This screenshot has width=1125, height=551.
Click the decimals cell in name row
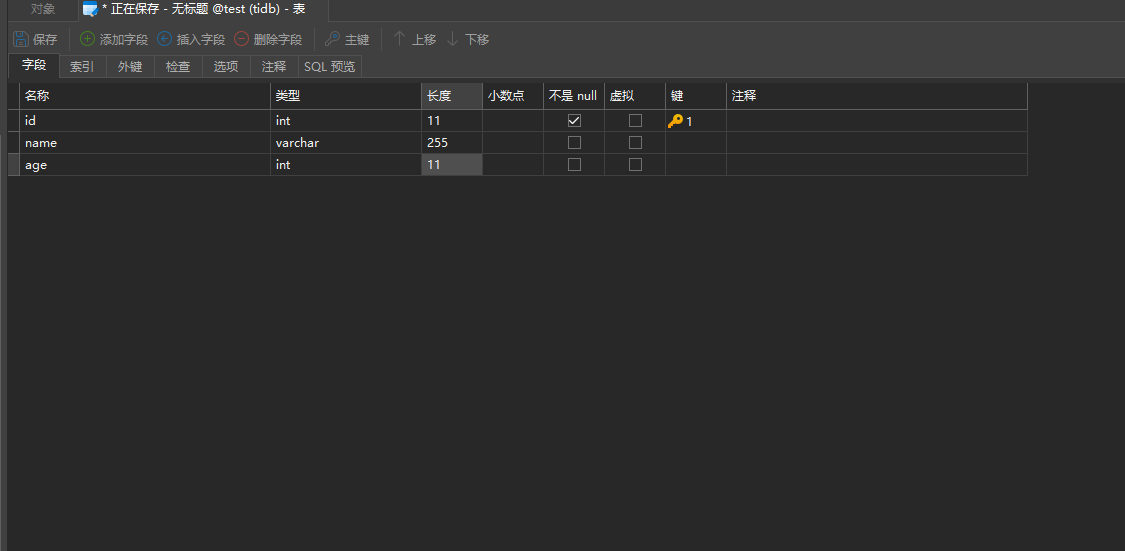point(513,143)
